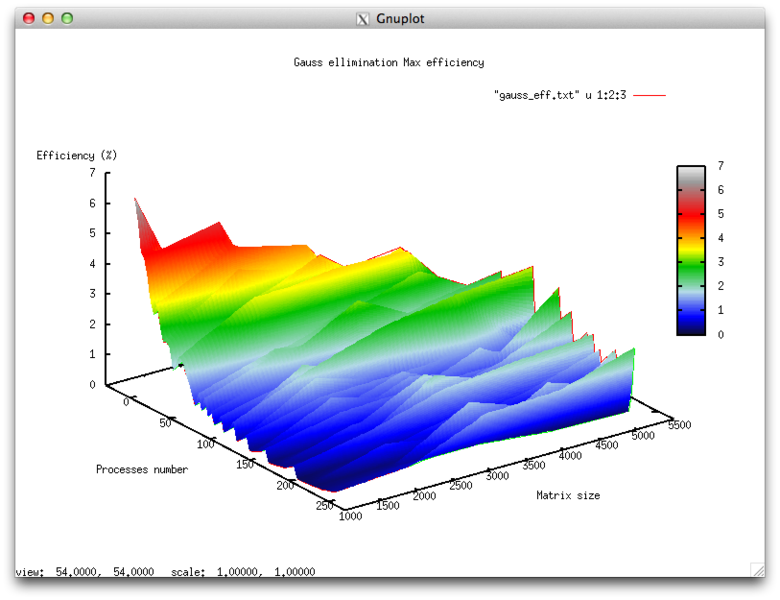
Task: Click the 1000 matrix size tick label
Action: [350, 516]
